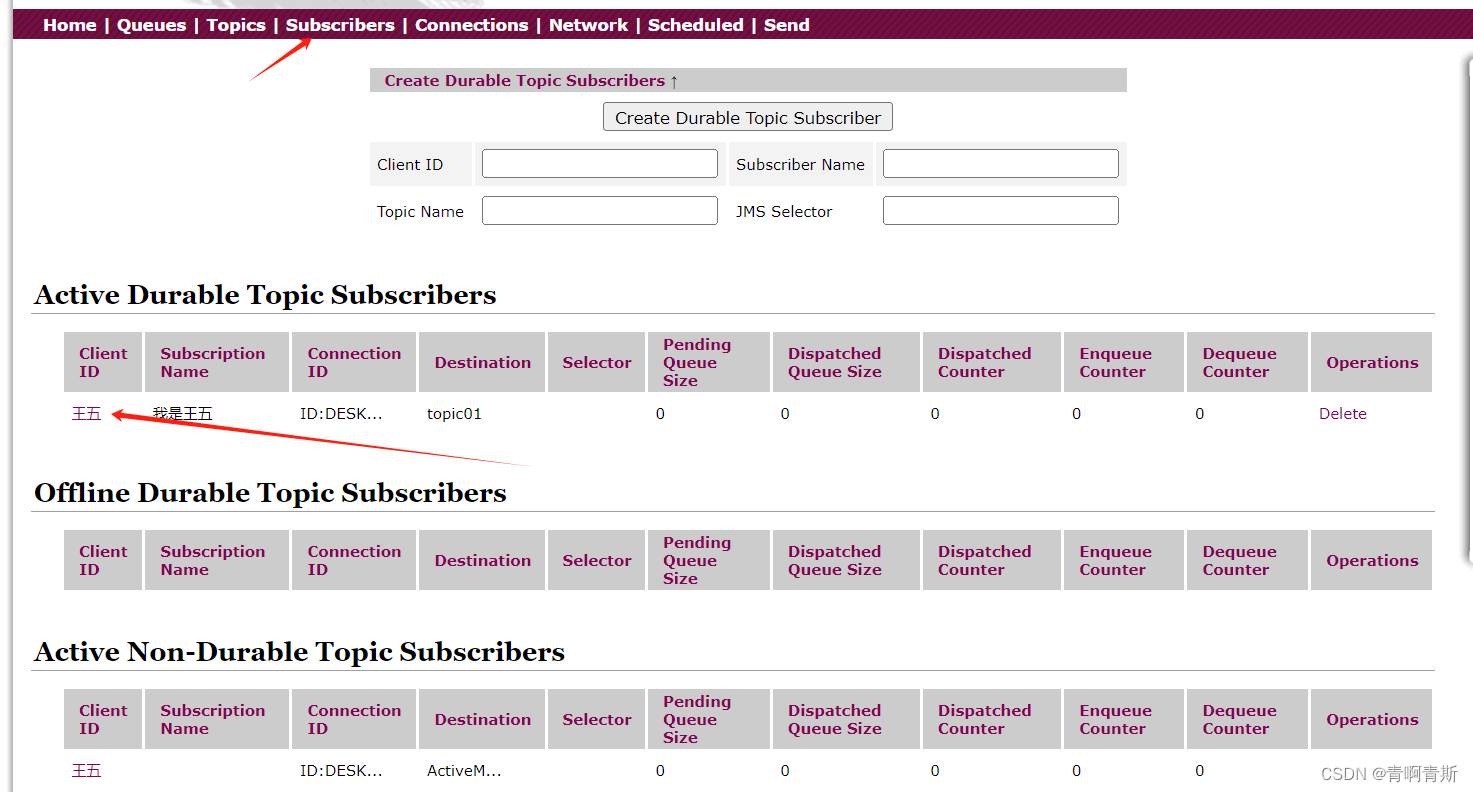Open the Home page link

click(69, 25)
